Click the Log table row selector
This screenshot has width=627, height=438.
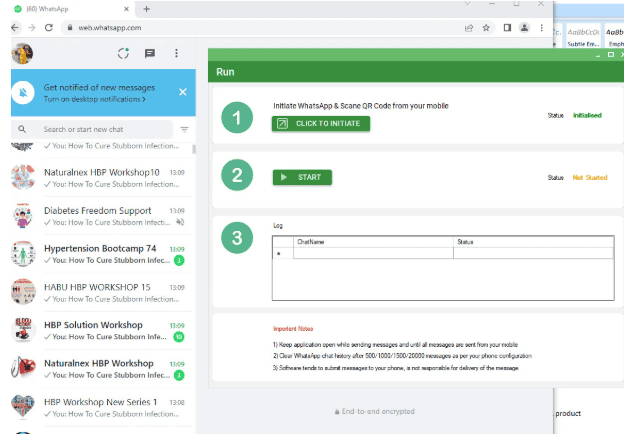(x=283, y=253)
